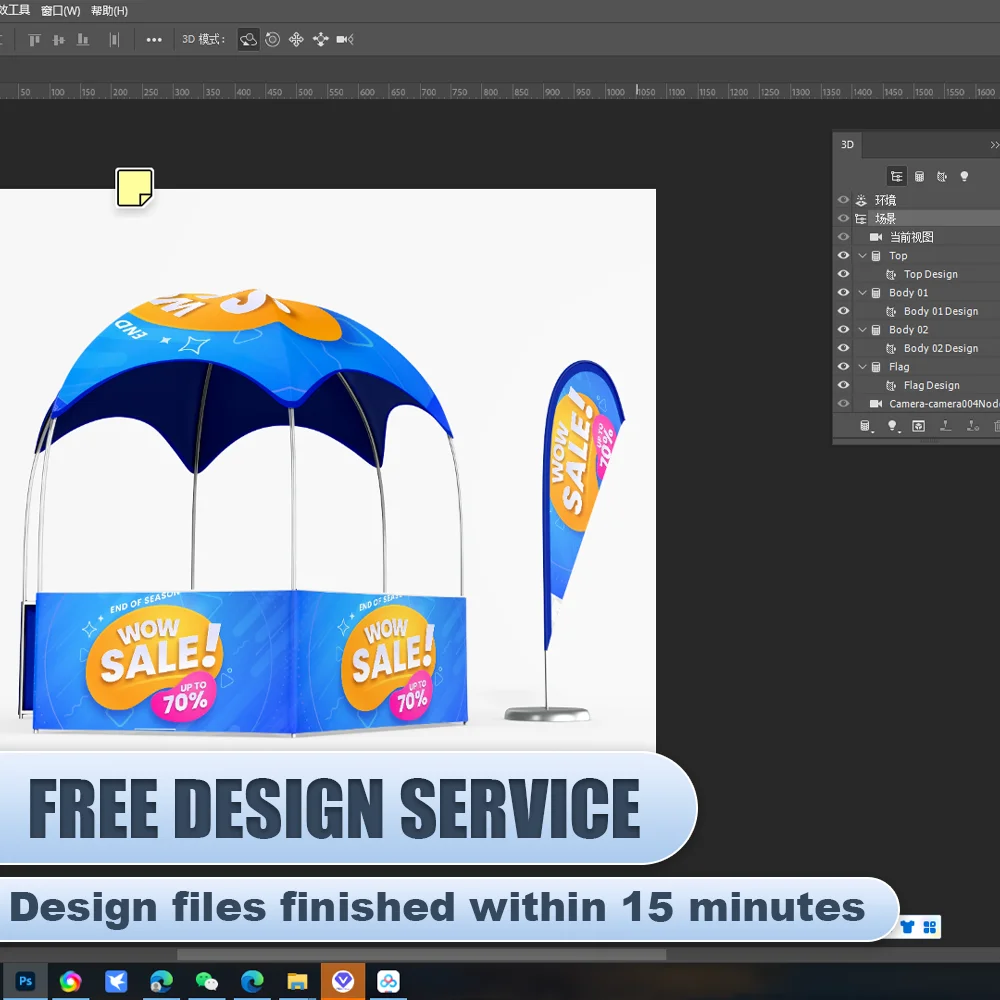The width and height of the screenshot is (1000, 1000).
Task: Collapse the Body 02 mesh group
Action: coord(862,330)
